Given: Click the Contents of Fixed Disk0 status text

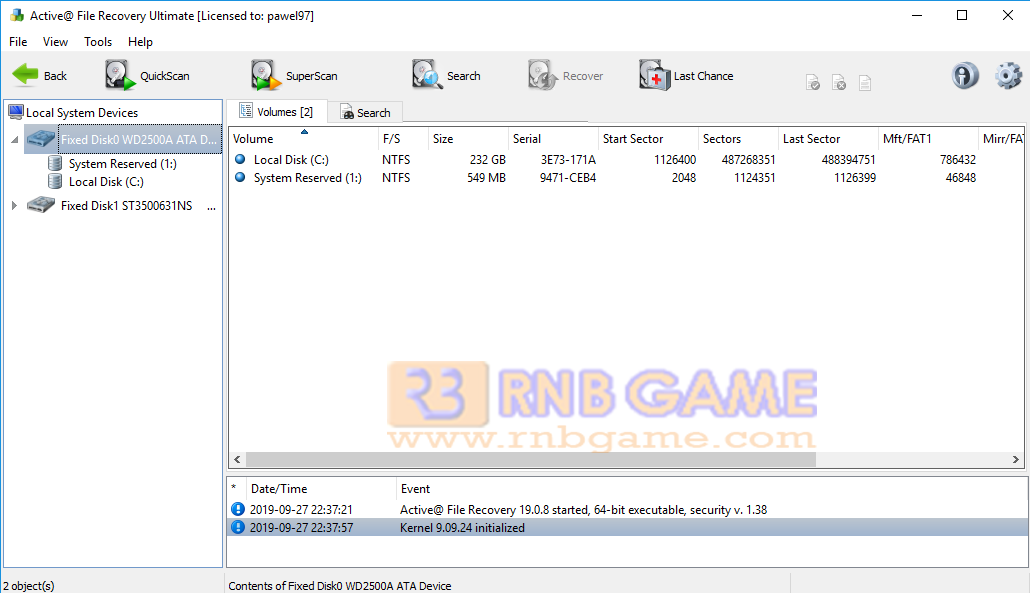Looking at the screenshot, I should 340,585.
